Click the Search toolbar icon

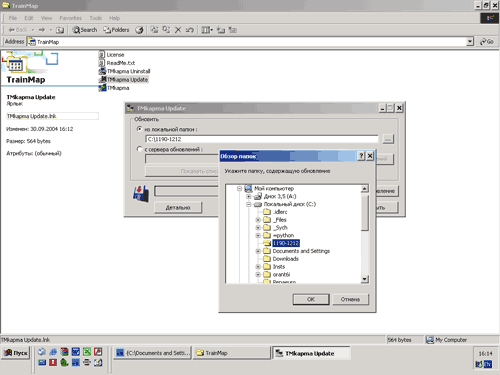85,30
